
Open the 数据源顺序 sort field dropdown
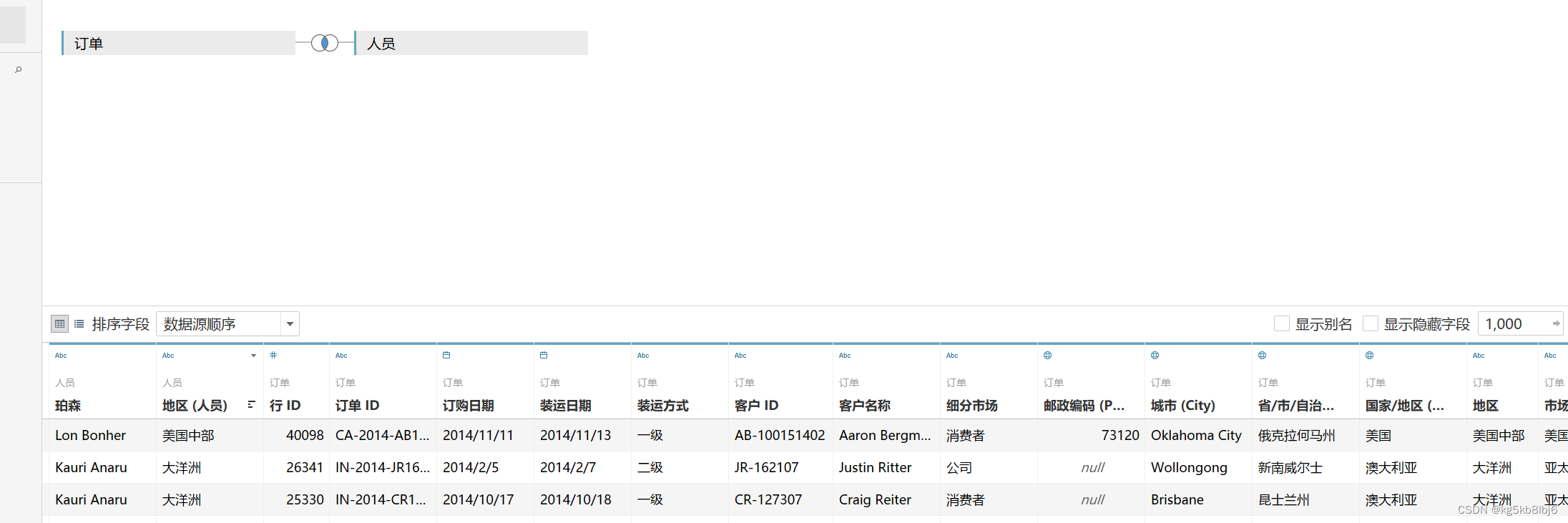click(227, 324)
